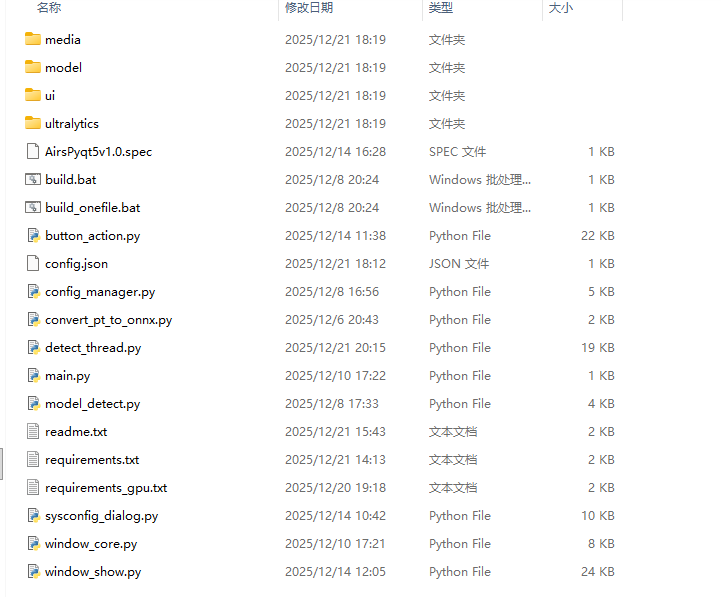The image size is (721, 597).
Task: Click the build_onefile.bat batch file icon
Action: click(x=33, y=207)
